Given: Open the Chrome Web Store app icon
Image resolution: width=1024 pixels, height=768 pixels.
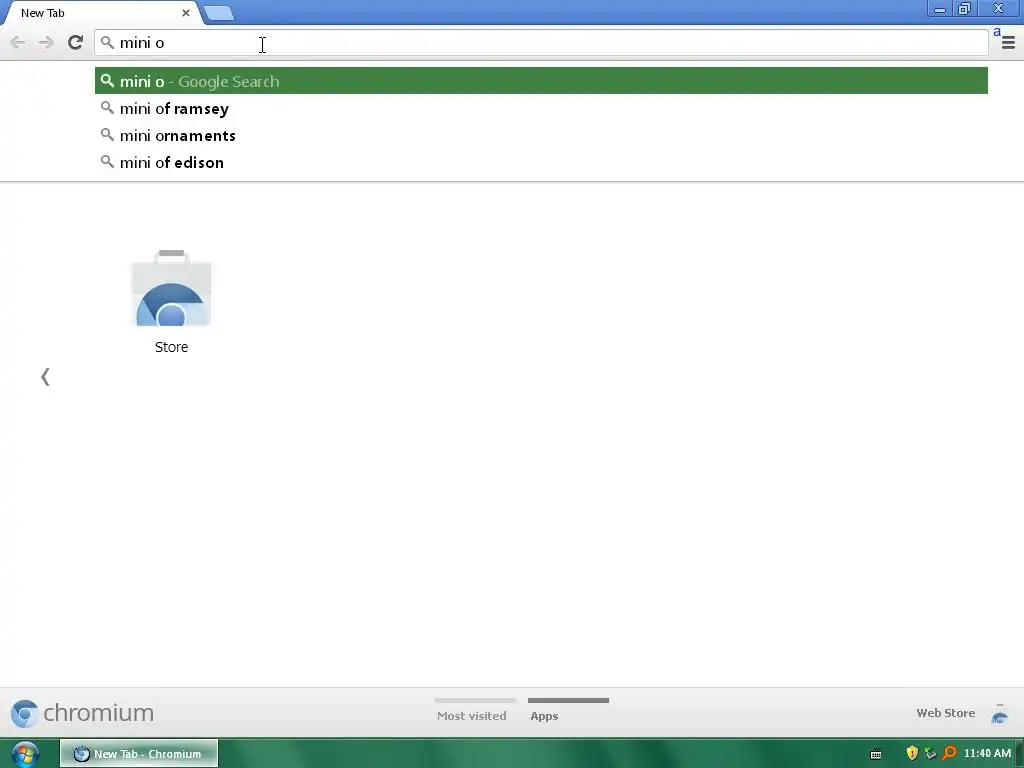Looking at the screenshot, I should 171,288.
